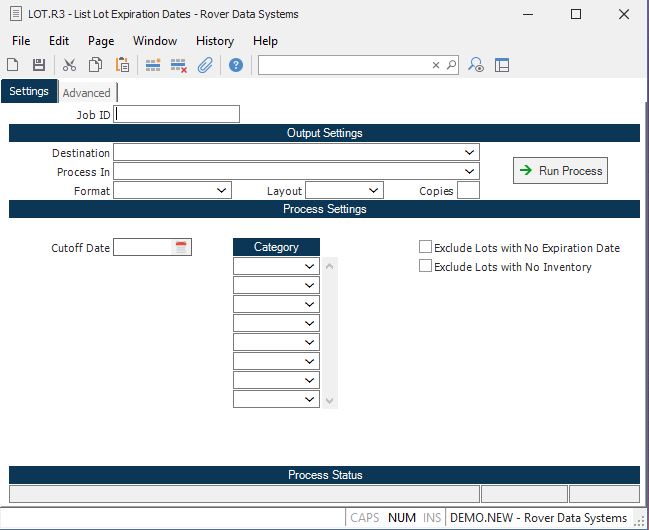Click the New record toolbar icon

pos(13,65)
